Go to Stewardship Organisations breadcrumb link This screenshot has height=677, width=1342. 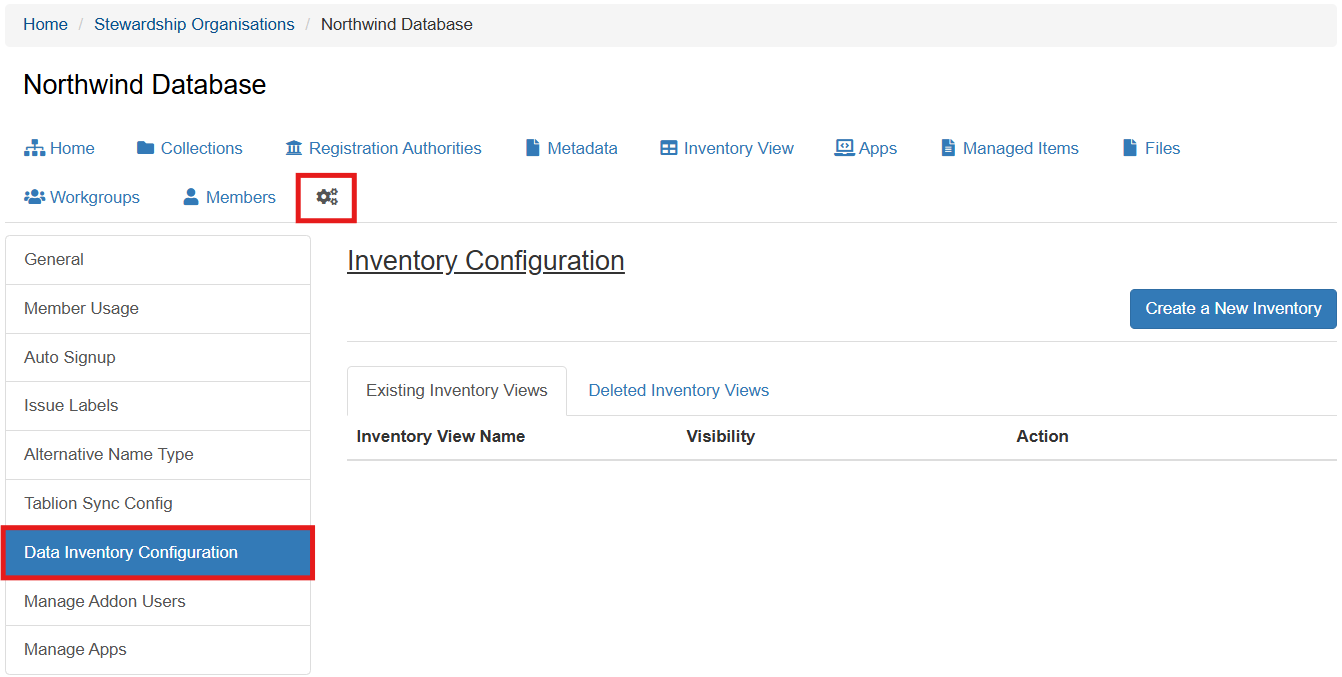194,24
